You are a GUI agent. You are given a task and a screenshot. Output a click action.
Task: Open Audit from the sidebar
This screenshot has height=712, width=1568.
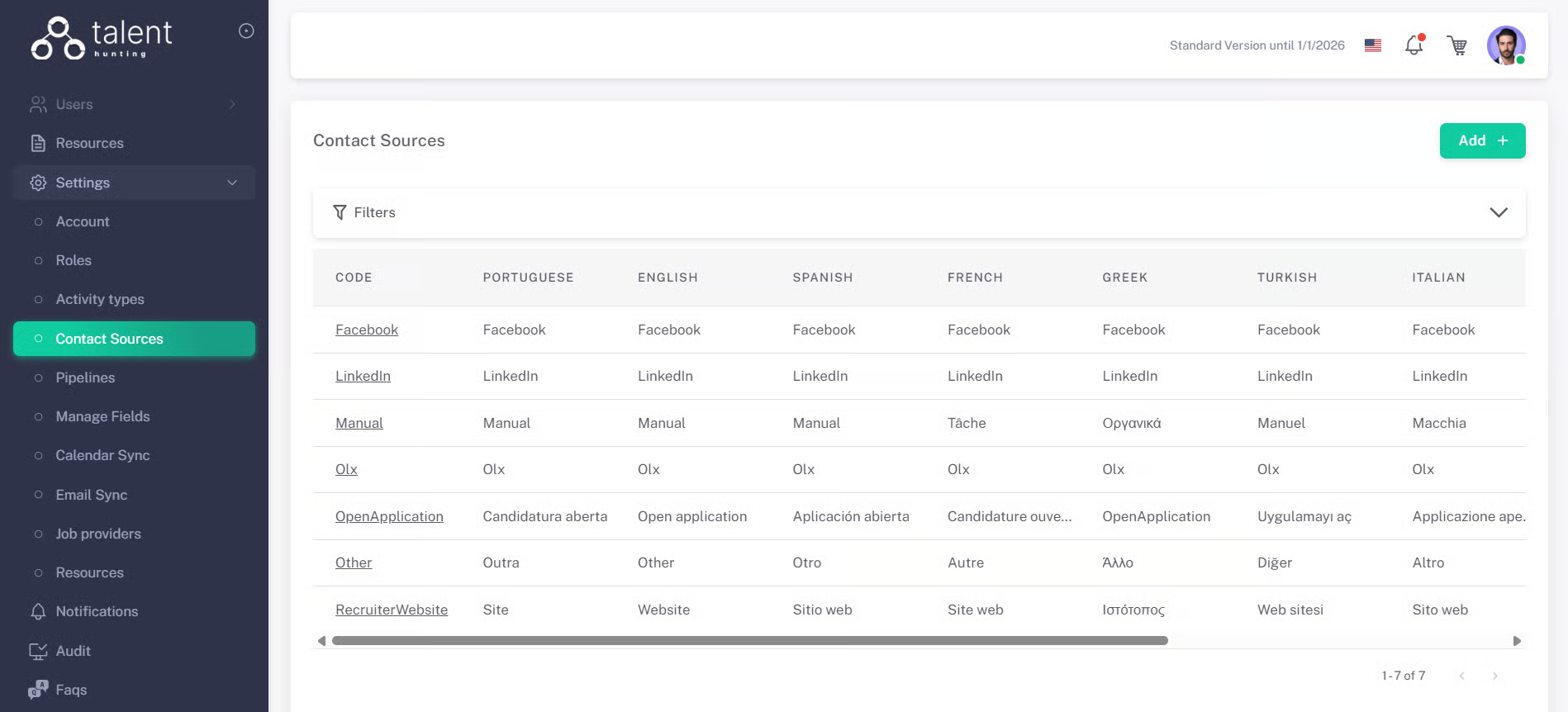pos(73,651)
